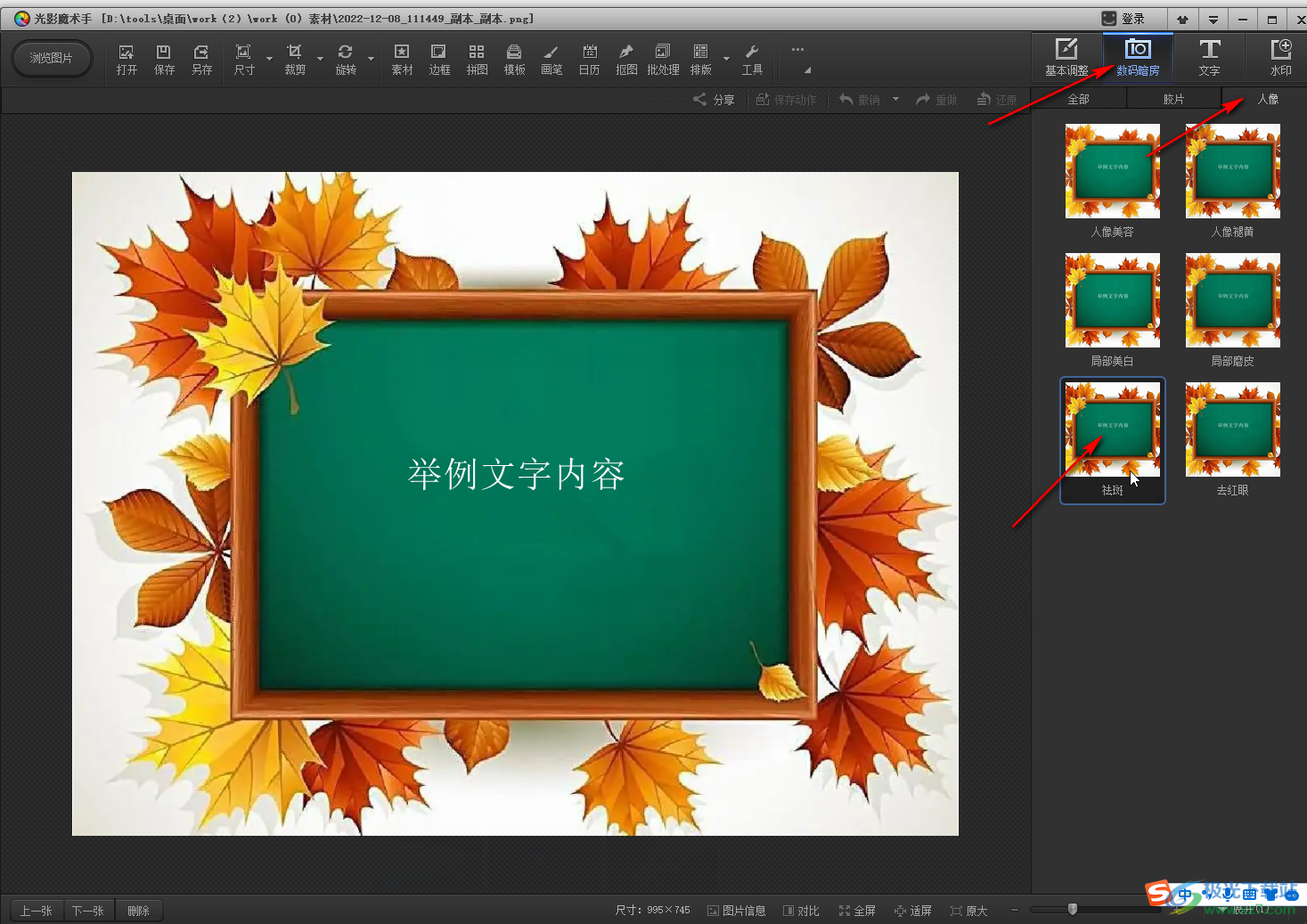Click the 分享 share button
This screenshot has width=1307, height=924.
pyautogui.click(x=715, y=100)
